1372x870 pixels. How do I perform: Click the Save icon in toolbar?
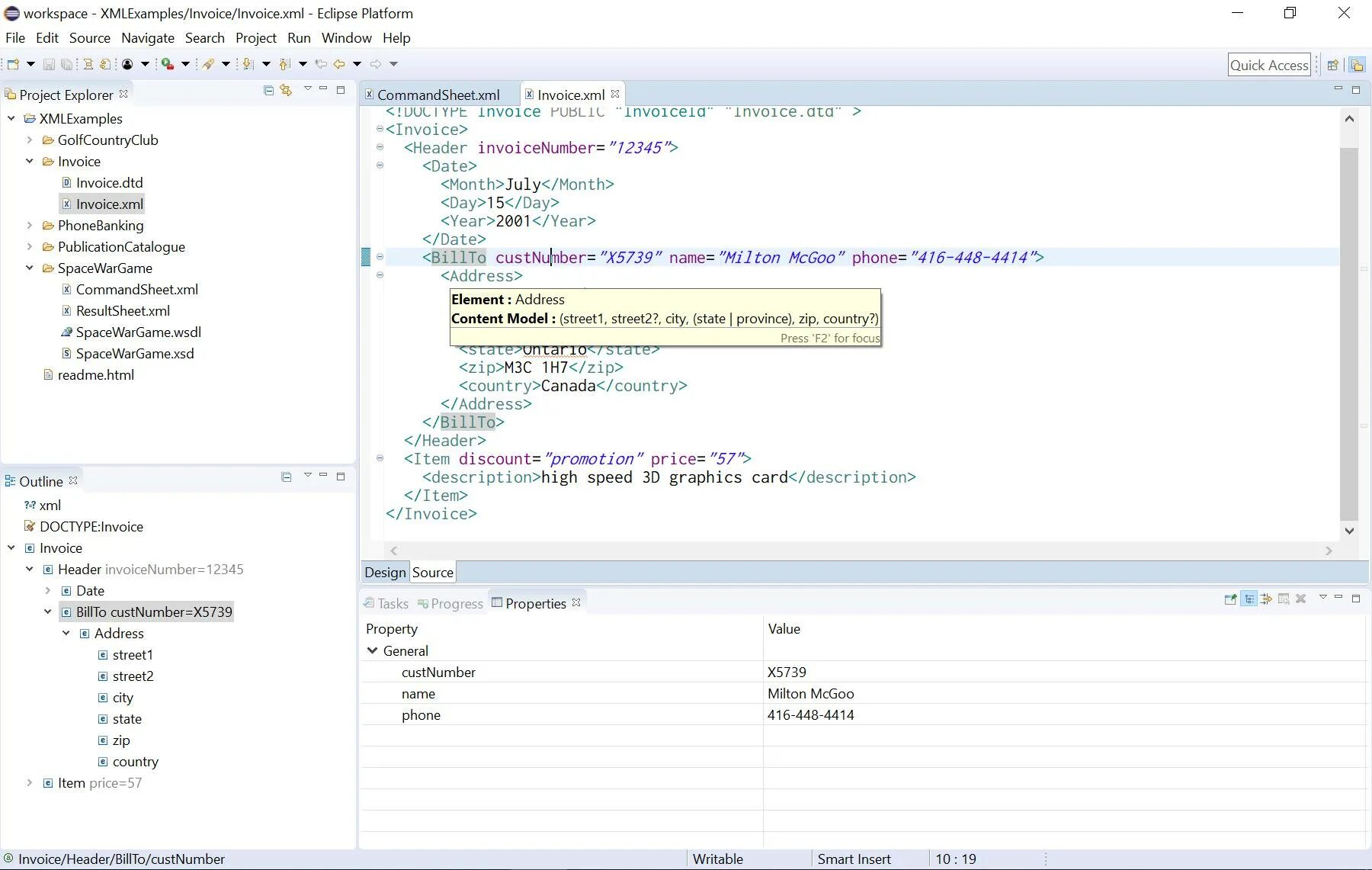49,64
